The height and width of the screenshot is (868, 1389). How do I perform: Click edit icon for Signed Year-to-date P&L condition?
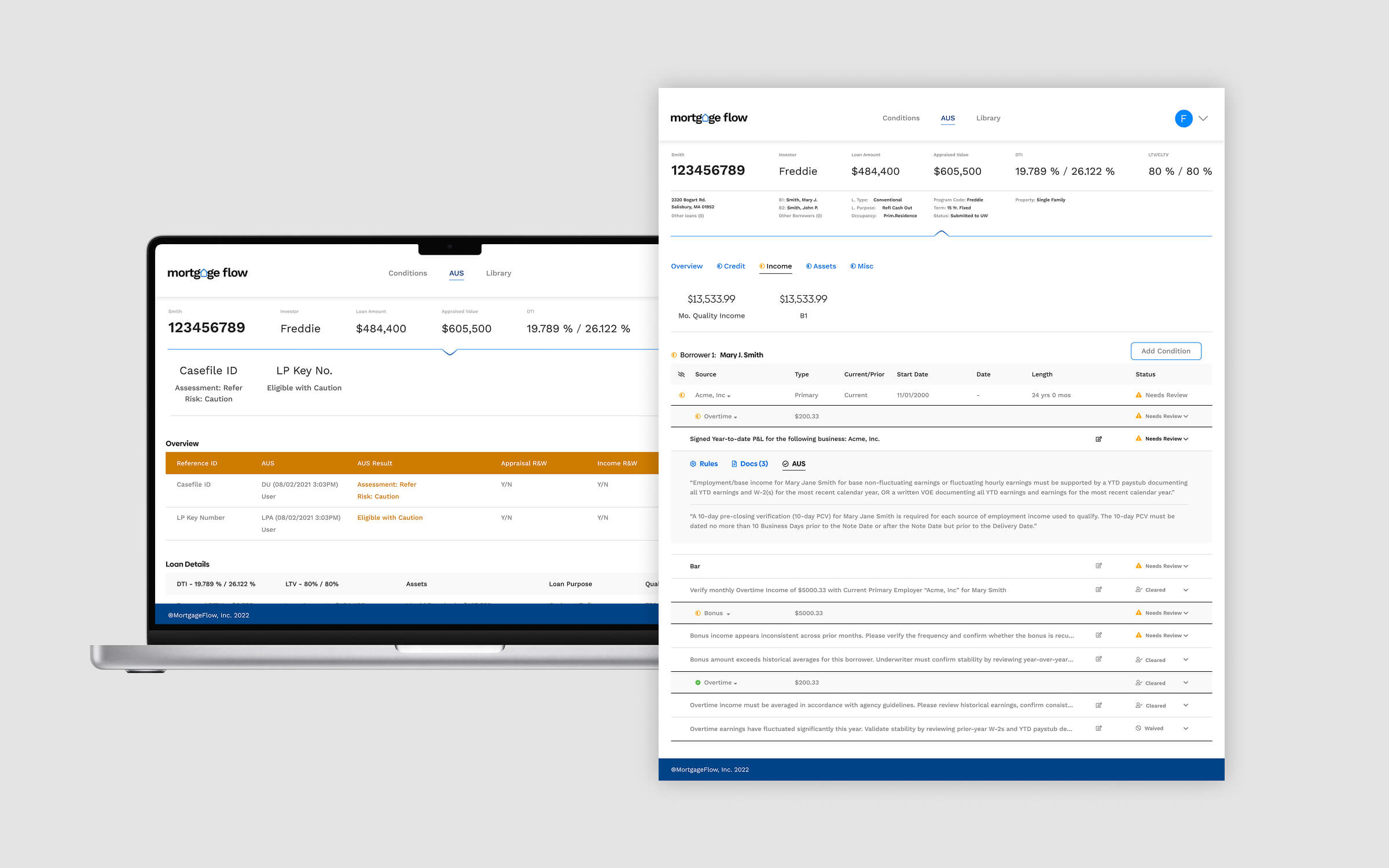(1098, 439)
